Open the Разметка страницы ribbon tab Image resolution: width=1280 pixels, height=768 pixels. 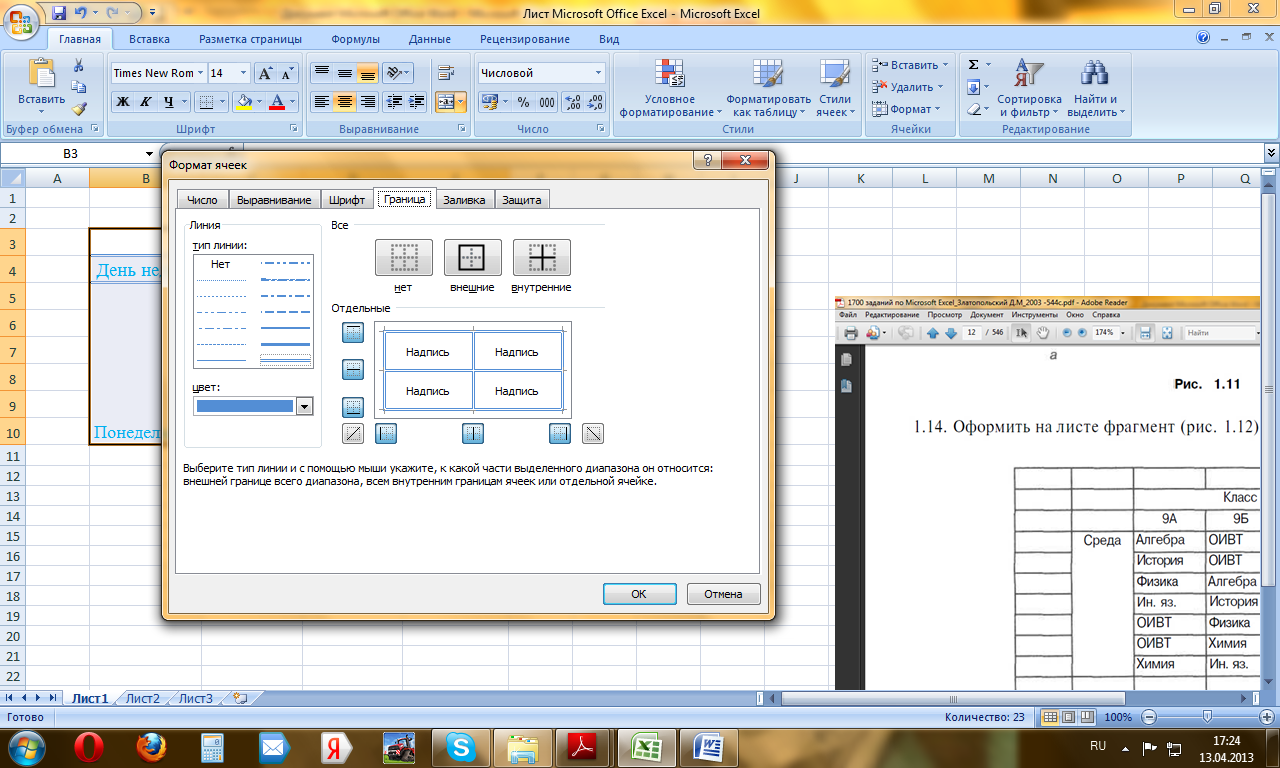[250, 39]
